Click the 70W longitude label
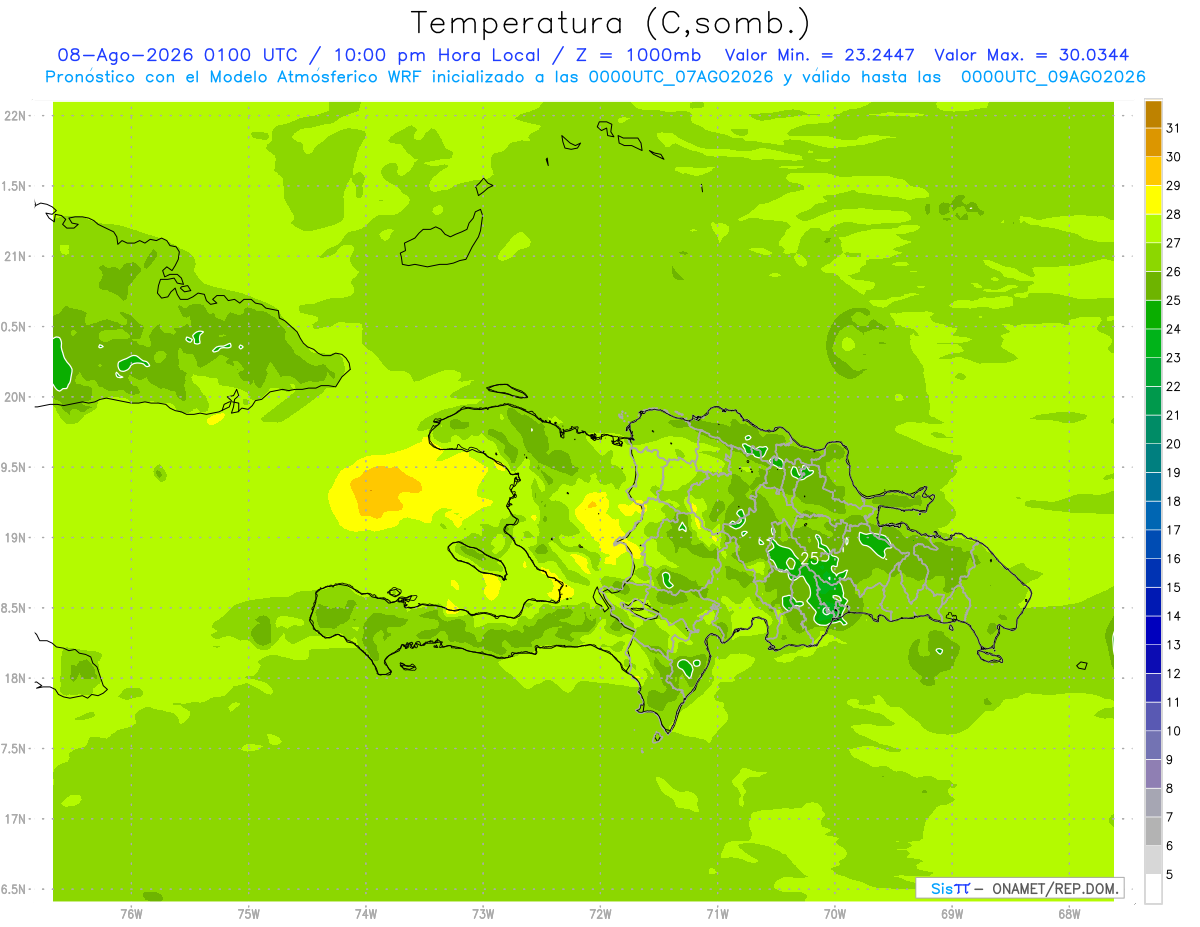 (x=835, y=914)
